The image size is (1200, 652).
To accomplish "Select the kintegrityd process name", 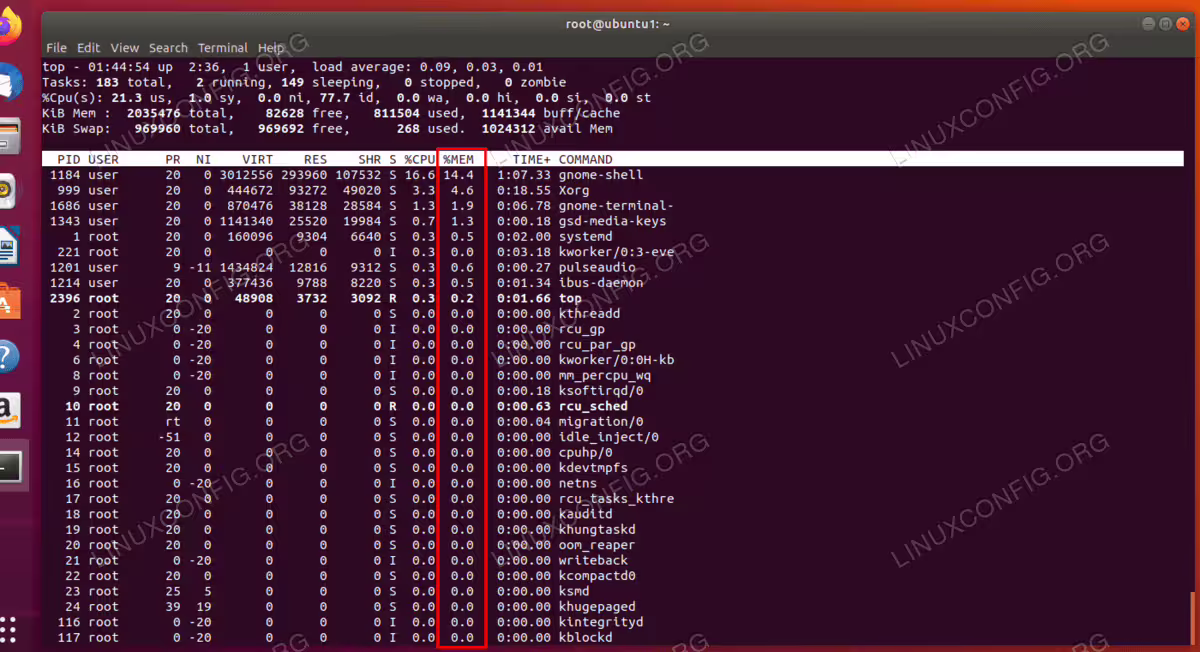I will tap(601, 622).
